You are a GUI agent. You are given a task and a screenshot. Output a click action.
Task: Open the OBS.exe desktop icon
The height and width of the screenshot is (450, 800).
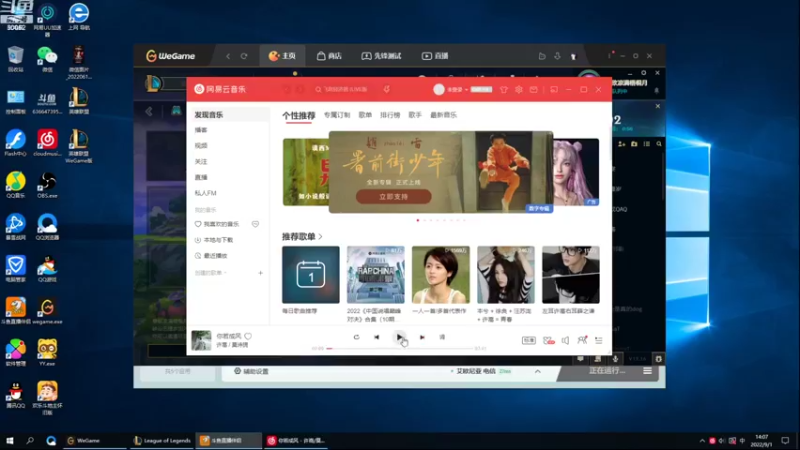coord(47,186)
